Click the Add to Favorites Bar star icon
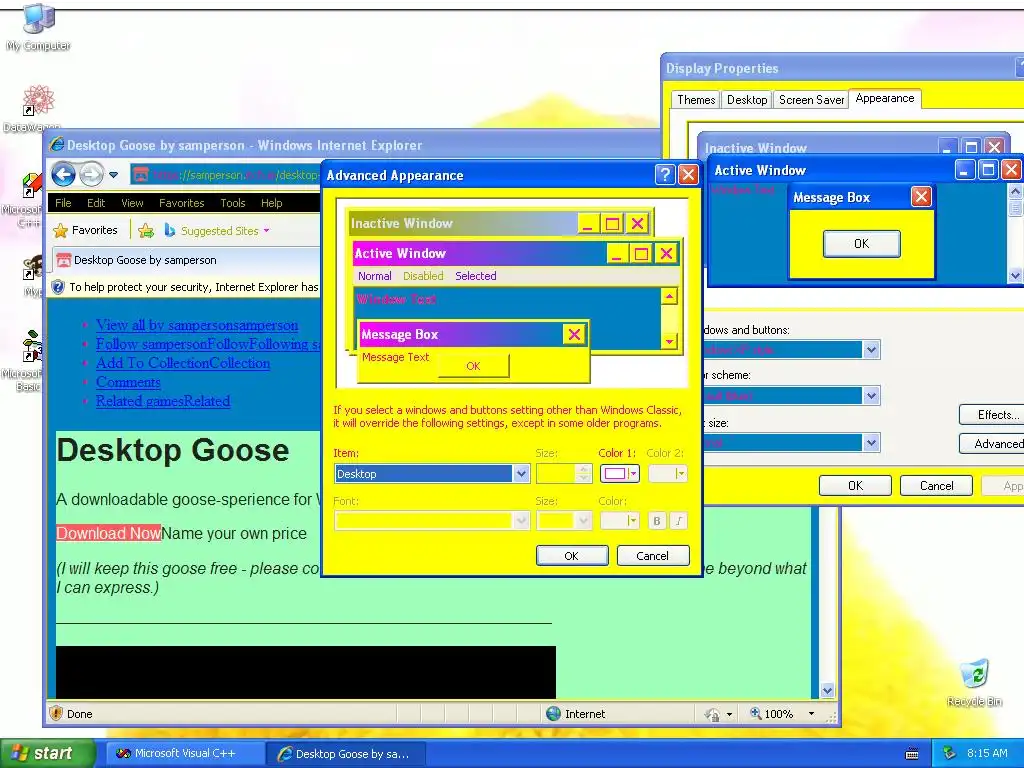Viewport: 1024px width, 768px height. click(x=146, y=231)
